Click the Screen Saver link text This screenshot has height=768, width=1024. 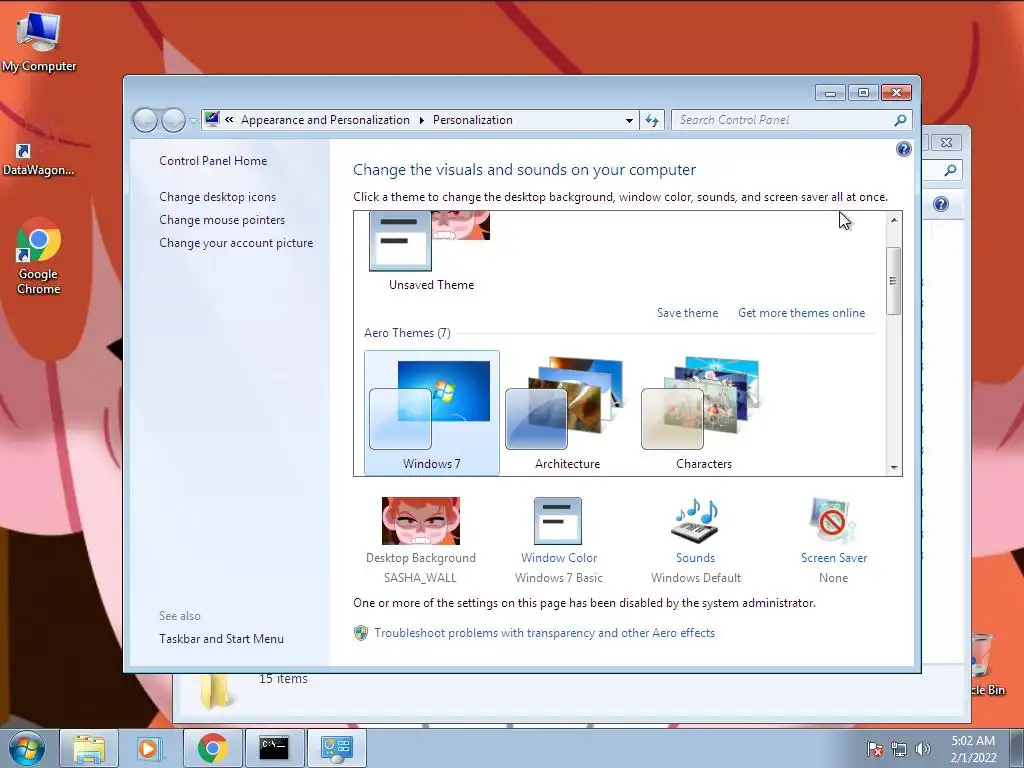pyautogui.click(x=834, y=558)
